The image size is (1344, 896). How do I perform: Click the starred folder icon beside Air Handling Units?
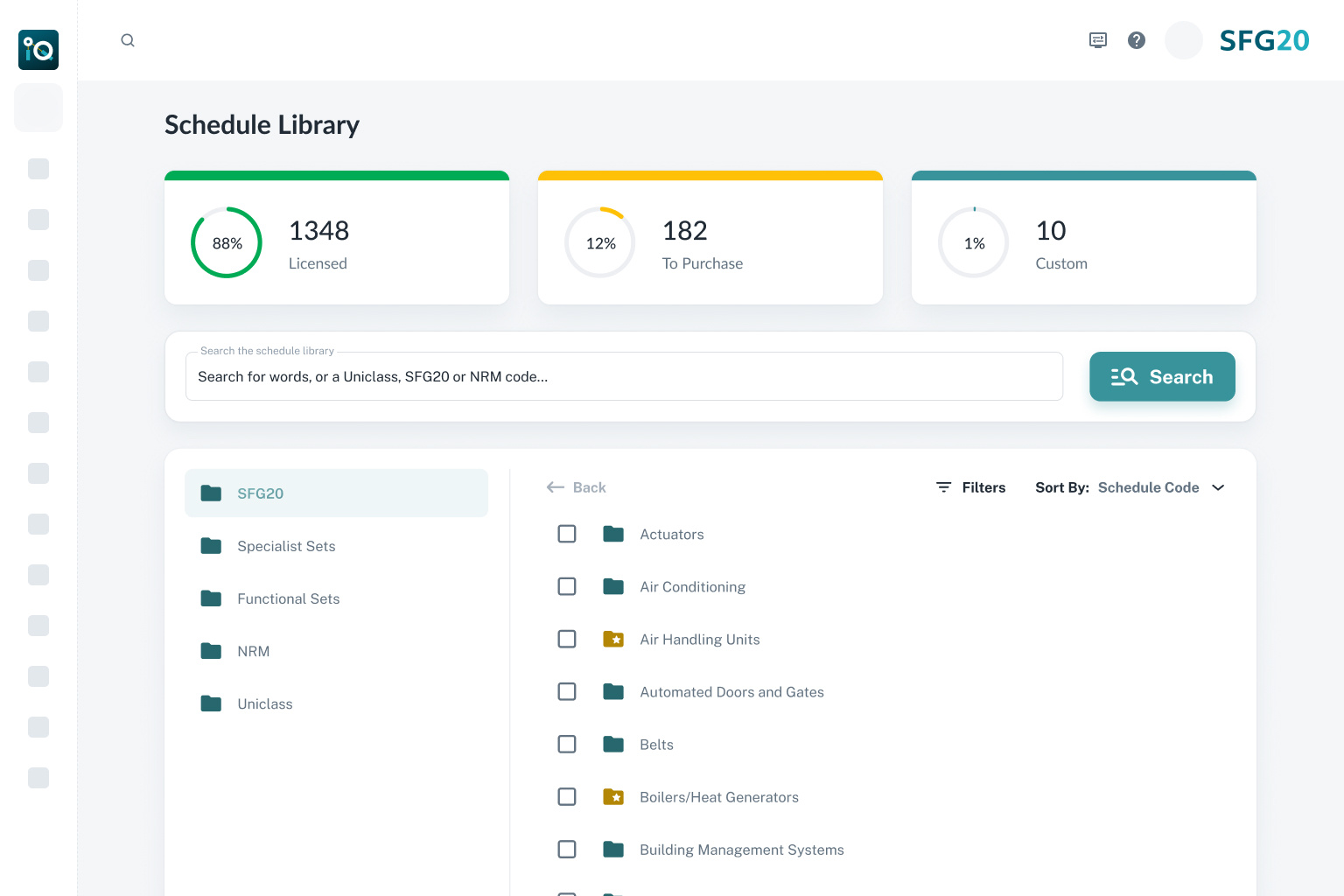coord(614,639)
